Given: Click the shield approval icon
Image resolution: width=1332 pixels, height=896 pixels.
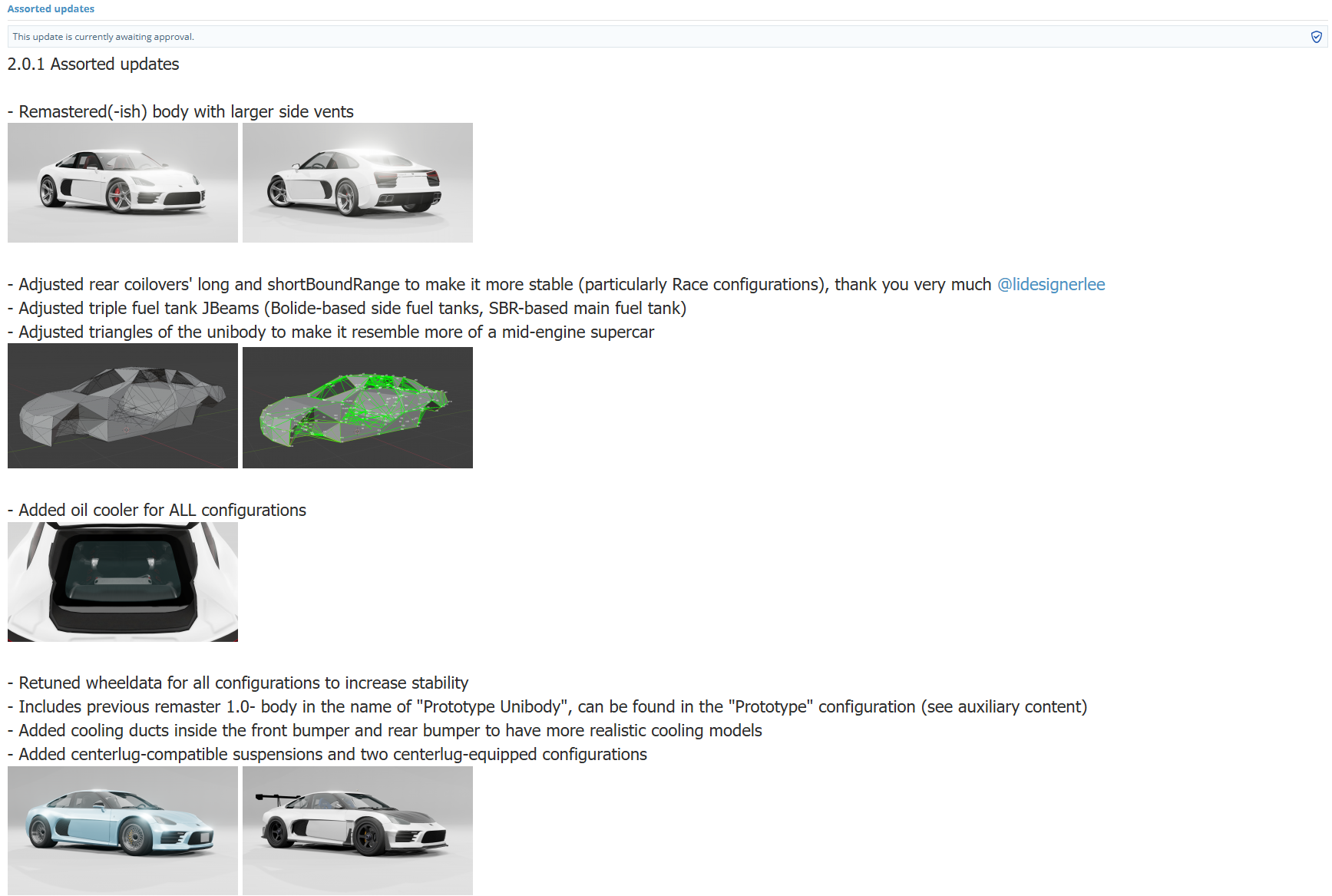Looking at the screenshot, I should click(x=1316, y=37).
